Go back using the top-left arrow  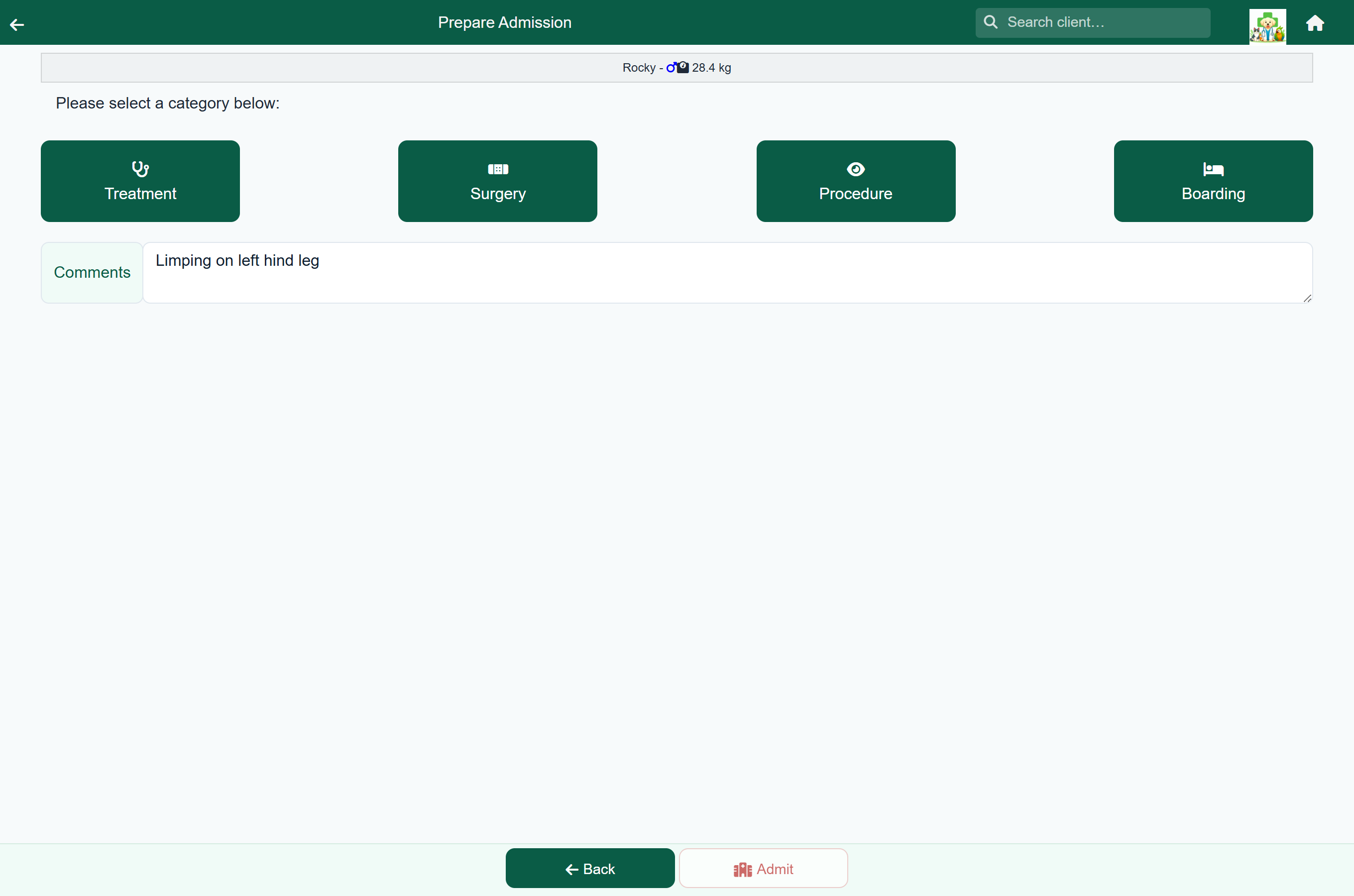[17, 24]
